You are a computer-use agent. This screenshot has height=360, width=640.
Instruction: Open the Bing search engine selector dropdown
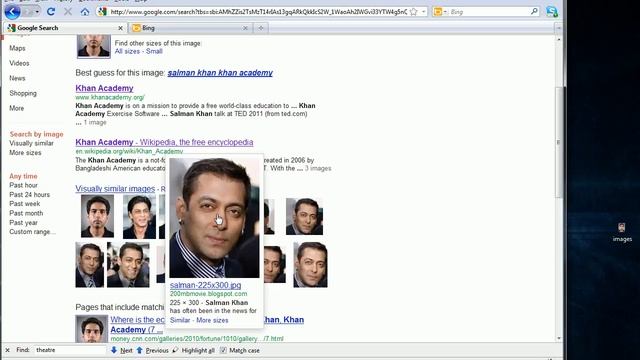pyautogui.click(x=440, y=12)
